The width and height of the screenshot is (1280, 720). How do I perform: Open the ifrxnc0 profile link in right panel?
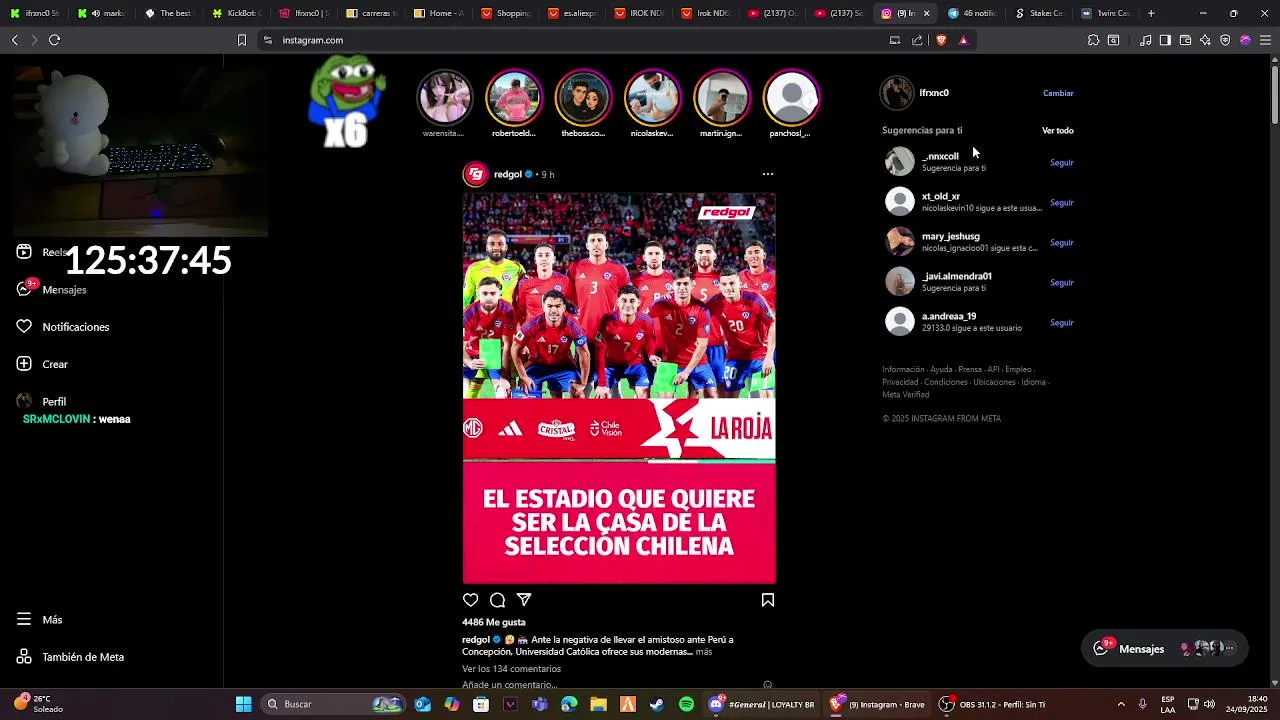[x=934, y=92]
